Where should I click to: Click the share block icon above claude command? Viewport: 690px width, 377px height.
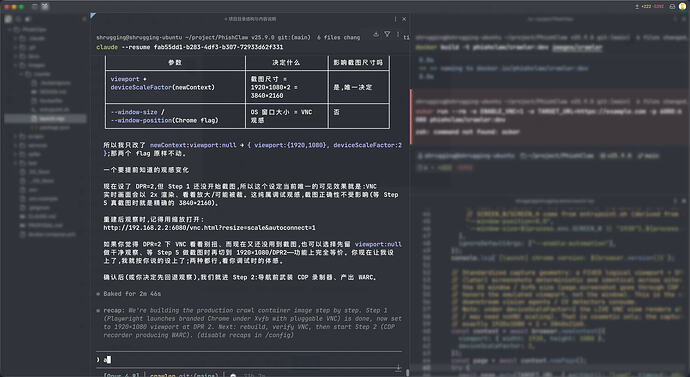(376, 34)
